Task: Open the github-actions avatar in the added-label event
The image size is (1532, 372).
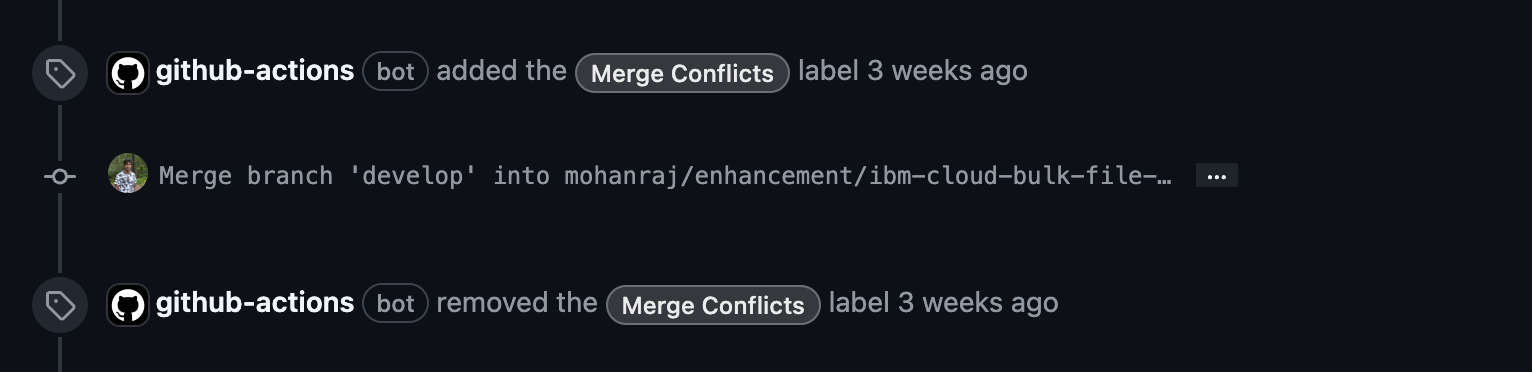Action: (x=128, y=73)
